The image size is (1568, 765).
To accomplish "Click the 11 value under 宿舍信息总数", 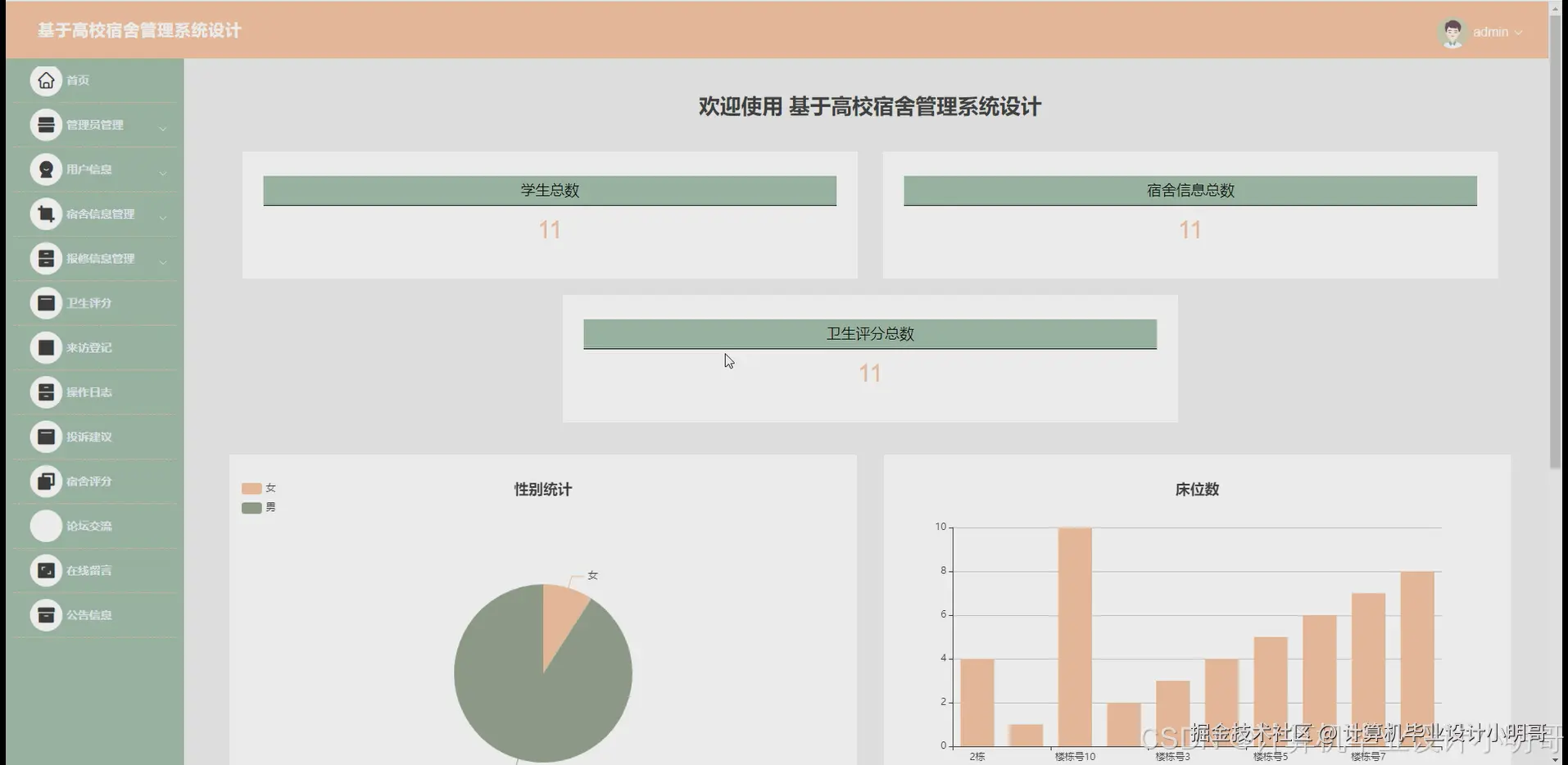I will click(1190, 230).
